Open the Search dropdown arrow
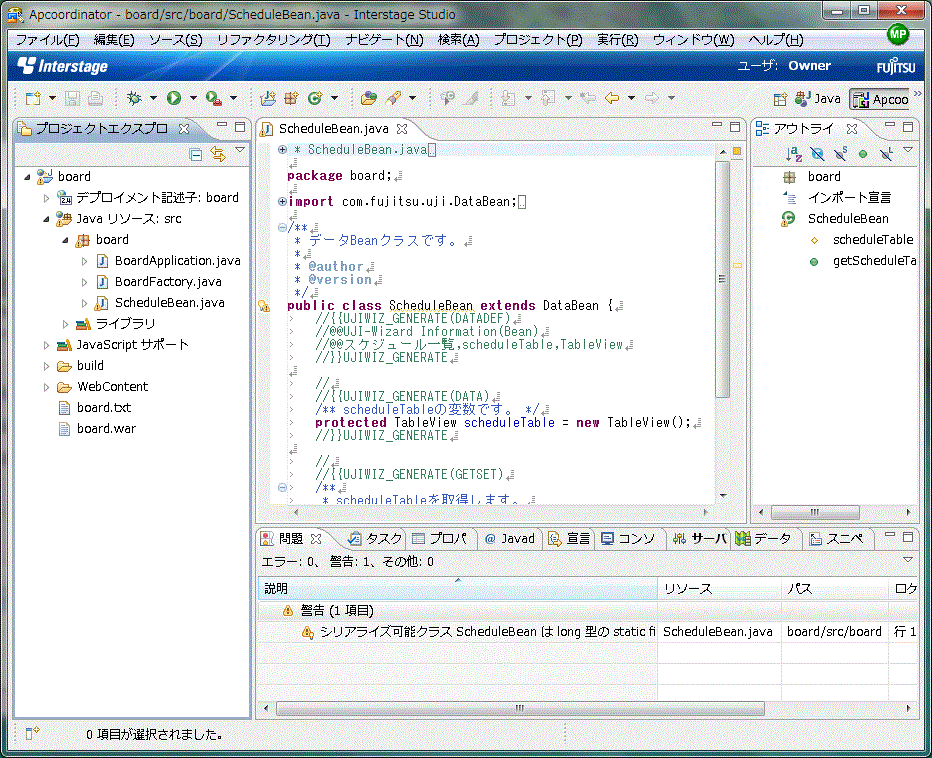The width and height of the screenshot is (932, 758). coord(413,98)
